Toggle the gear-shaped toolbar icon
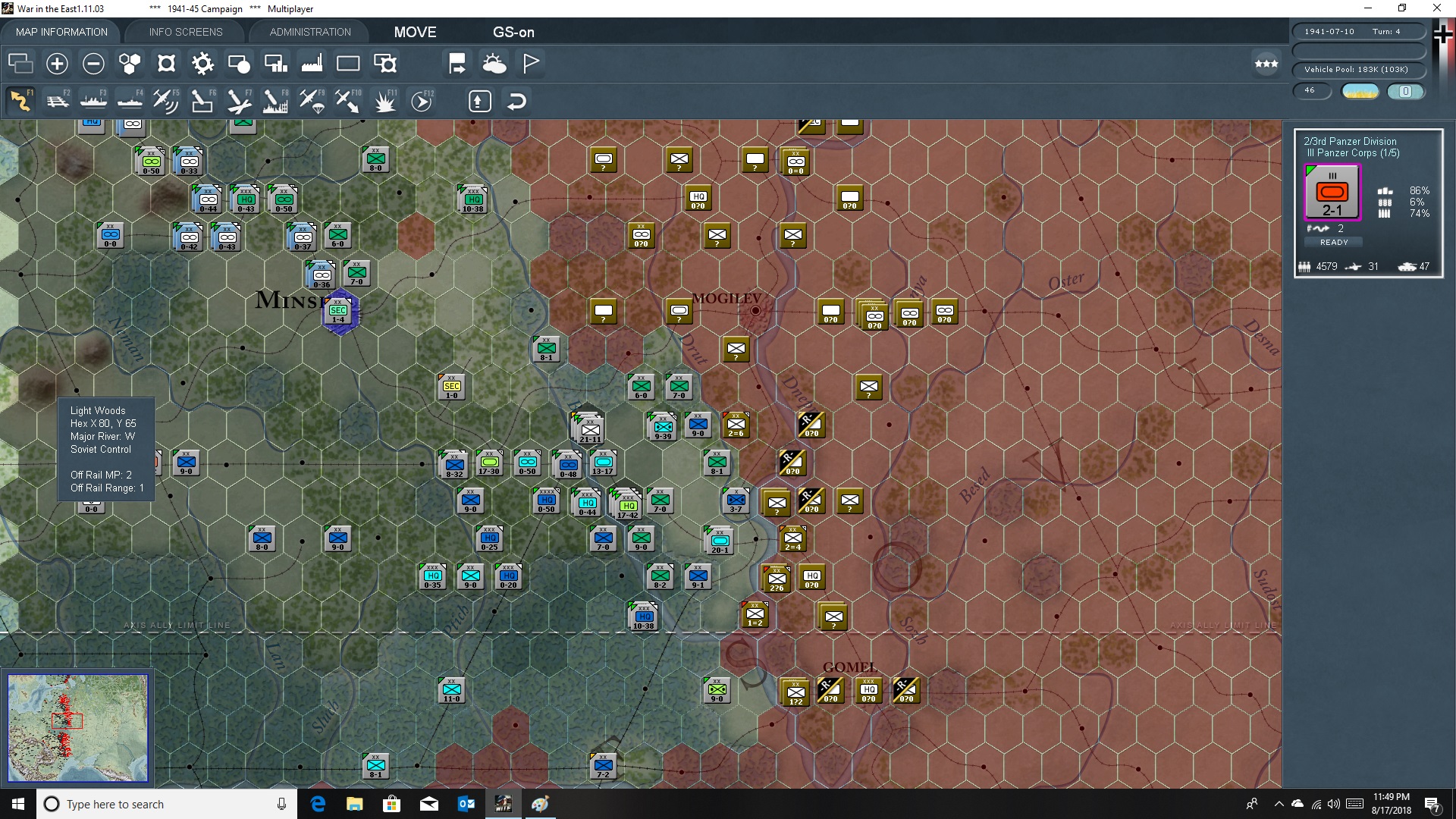Viewport: 1456px width, 819px height. (202, 64)
